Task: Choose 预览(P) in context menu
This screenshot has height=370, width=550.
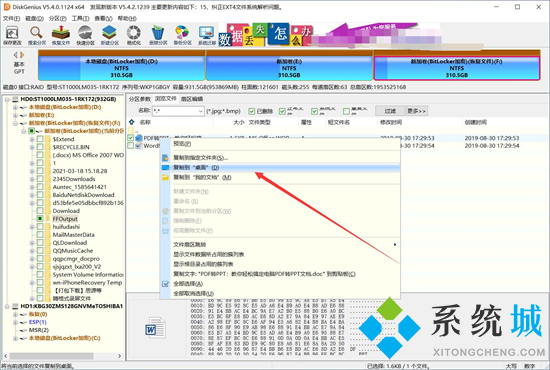Action: (280, 144)
